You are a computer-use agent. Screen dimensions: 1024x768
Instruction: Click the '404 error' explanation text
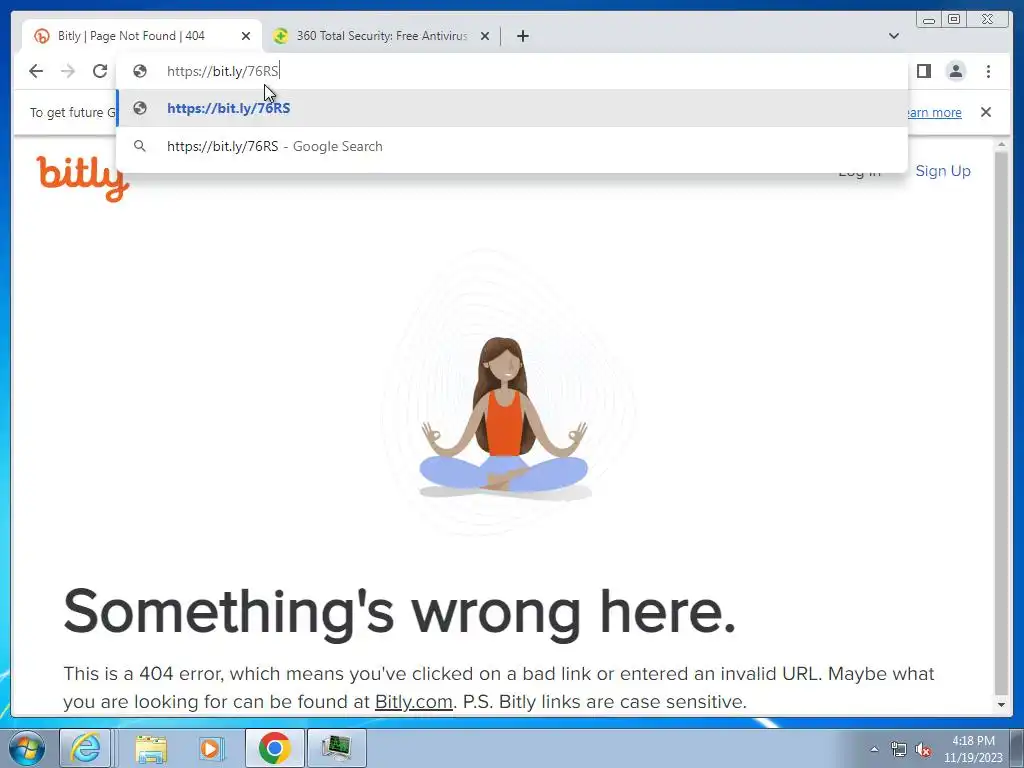(x=499, y=688)
